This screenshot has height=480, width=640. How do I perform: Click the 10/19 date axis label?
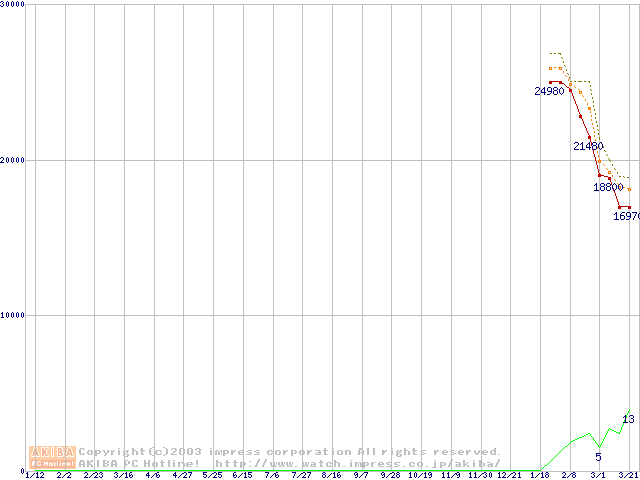coord(420,476)
